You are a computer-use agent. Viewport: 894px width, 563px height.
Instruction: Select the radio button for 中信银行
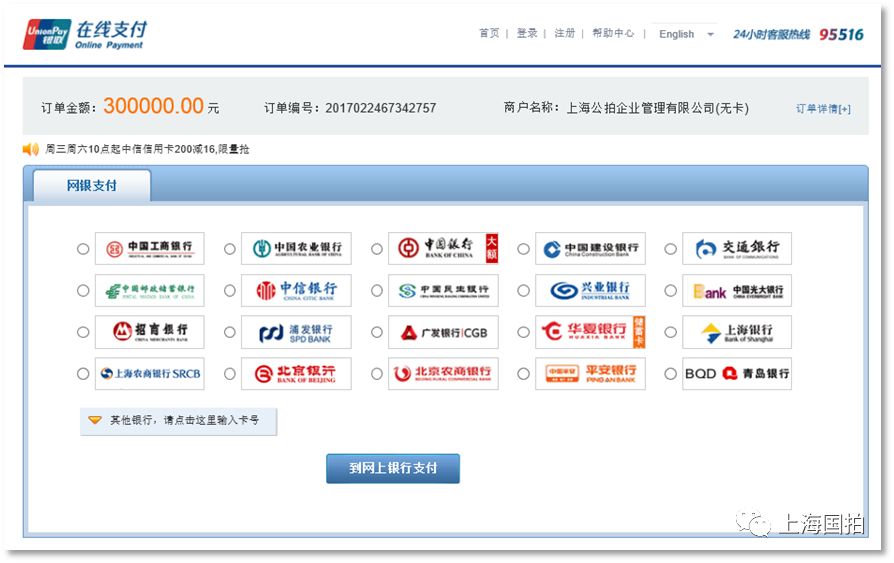[230, 291]
